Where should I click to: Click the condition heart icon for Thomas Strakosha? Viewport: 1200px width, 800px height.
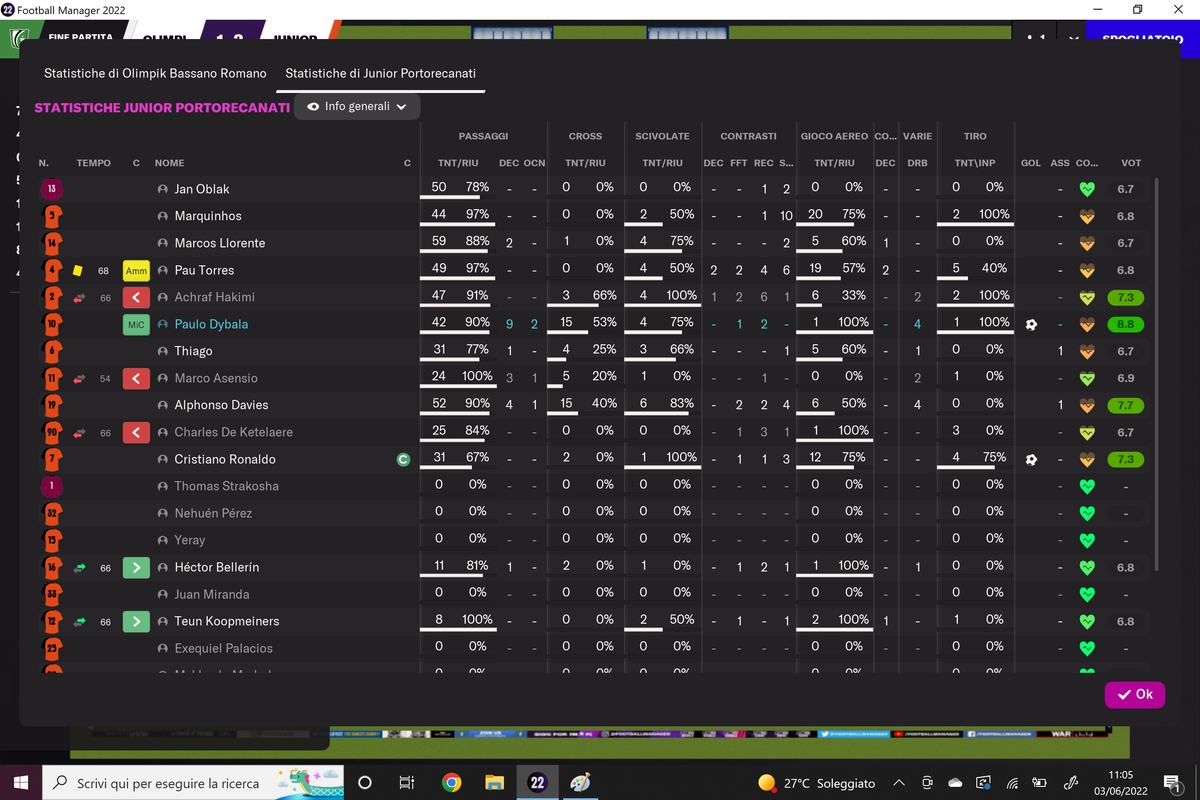[x=1088, y=486]
